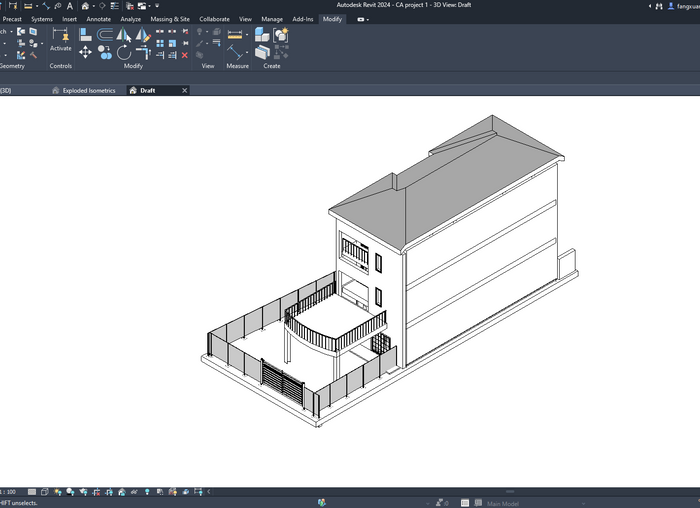Toggle Sun Path in view control bar

tap(58, 492)
